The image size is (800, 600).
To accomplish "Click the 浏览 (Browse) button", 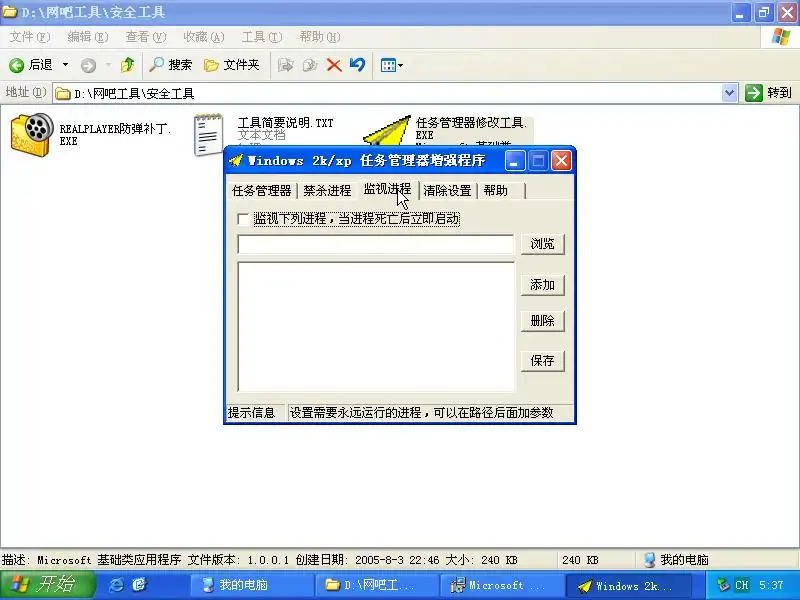I will [x=542, y=244].
